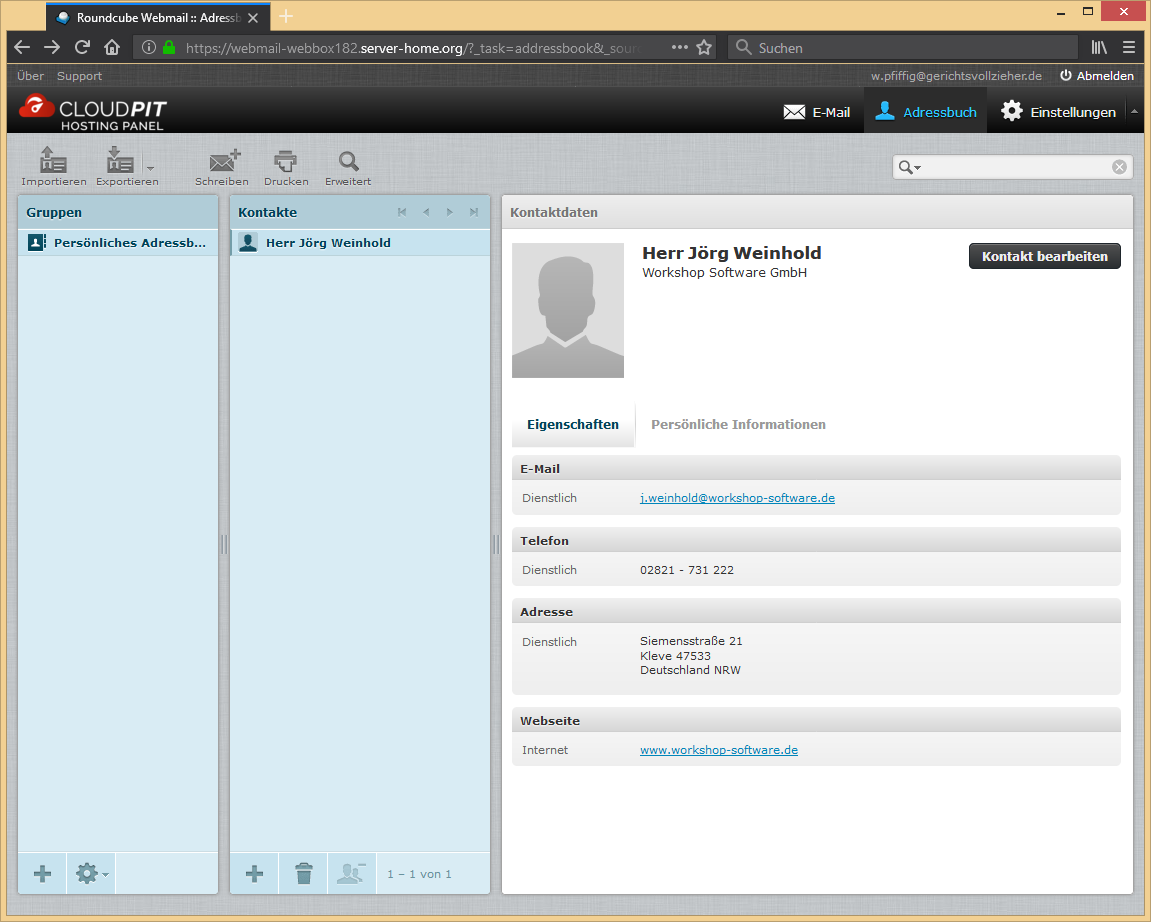Click the Importieren toolbar icon
Screen dimensions: 1151x922
[52, 165]
